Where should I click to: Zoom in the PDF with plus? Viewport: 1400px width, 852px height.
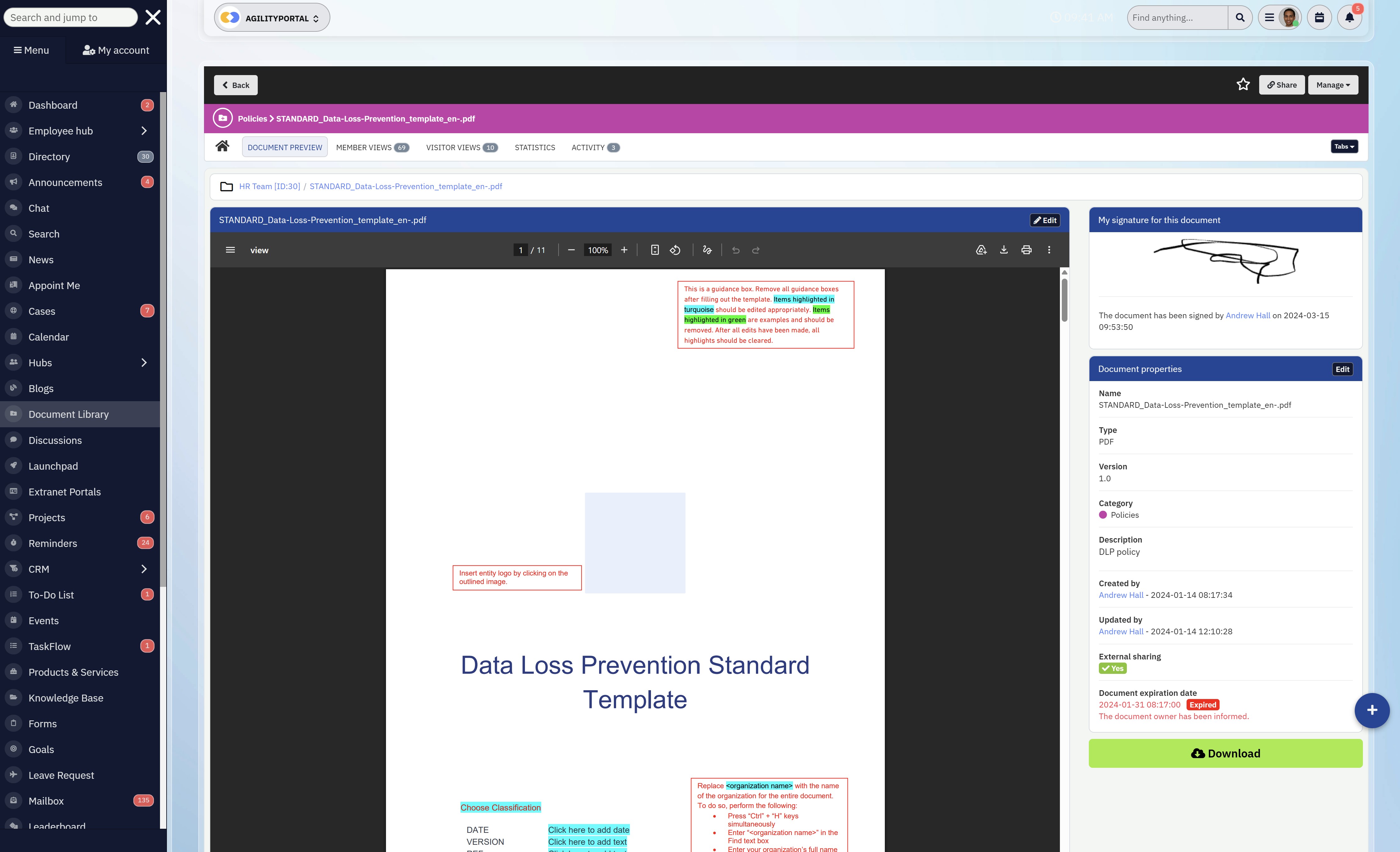click(624, 250)
